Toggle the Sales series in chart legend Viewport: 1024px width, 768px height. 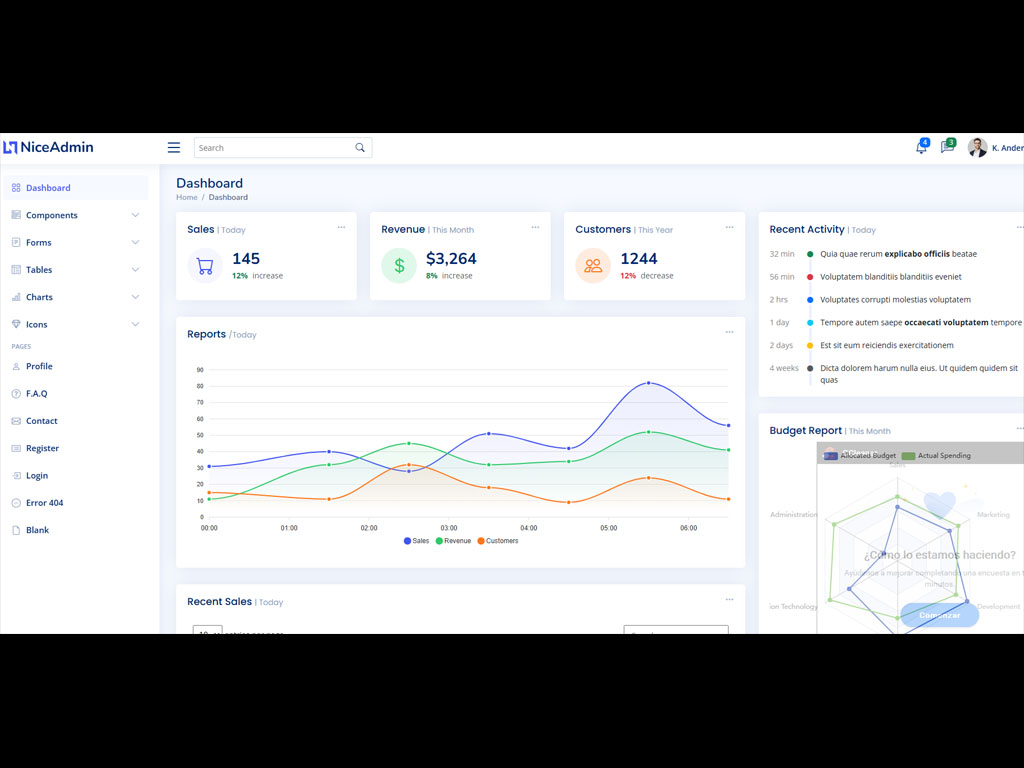pyautogui.click(x=417, y=541)
